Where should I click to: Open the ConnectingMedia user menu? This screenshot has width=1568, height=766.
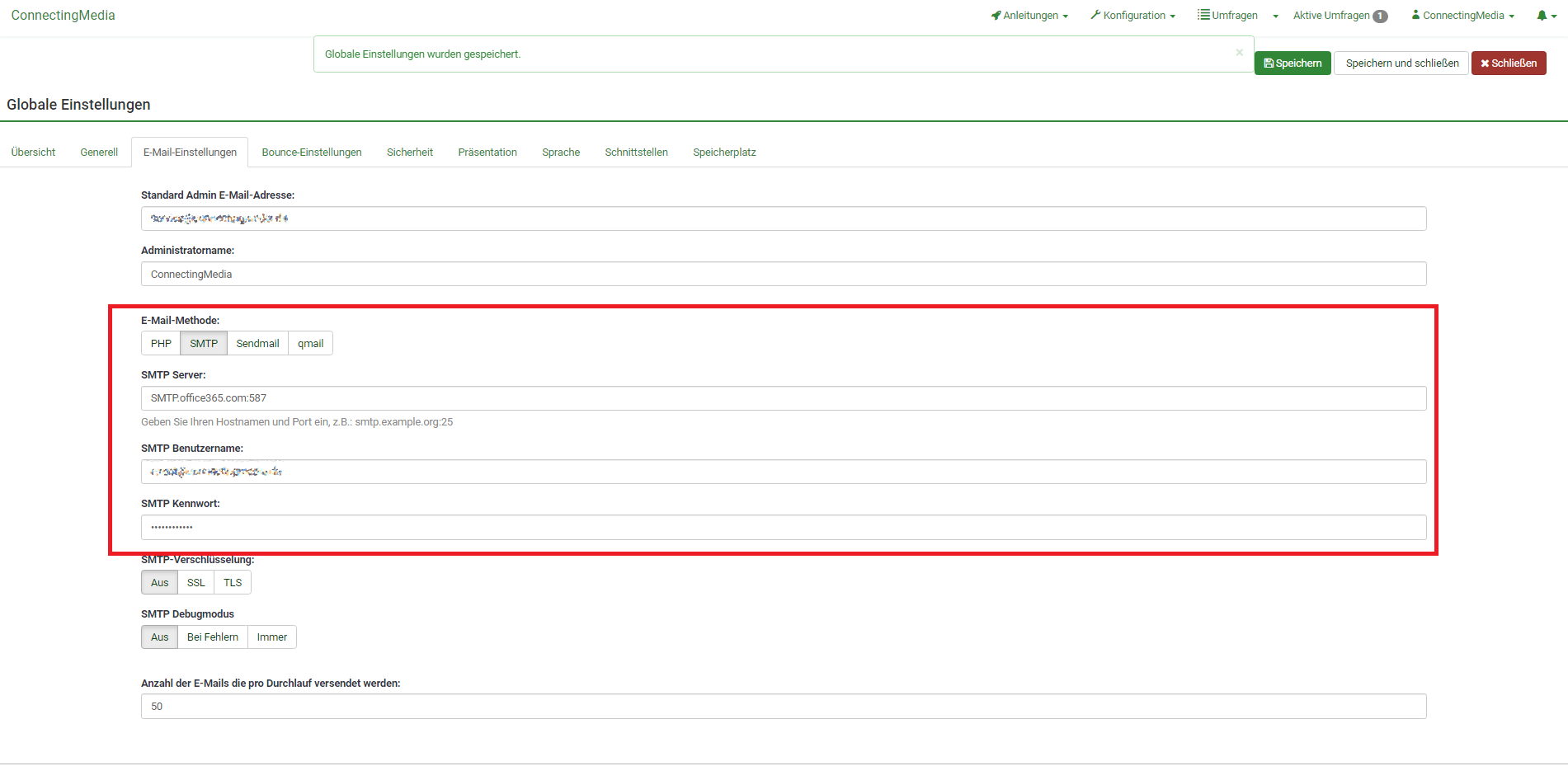pos(1462,16)
